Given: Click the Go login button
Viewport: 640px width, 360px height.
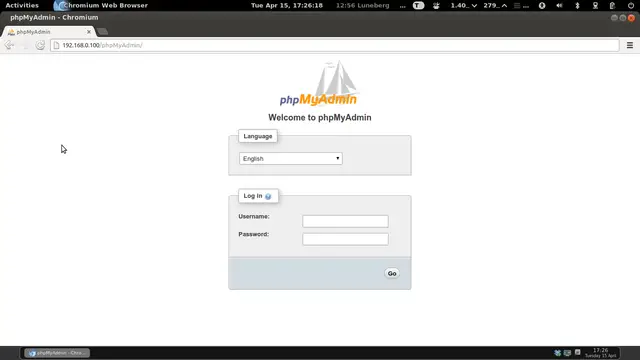Looking at the screenshot, I should click(392, 273).
